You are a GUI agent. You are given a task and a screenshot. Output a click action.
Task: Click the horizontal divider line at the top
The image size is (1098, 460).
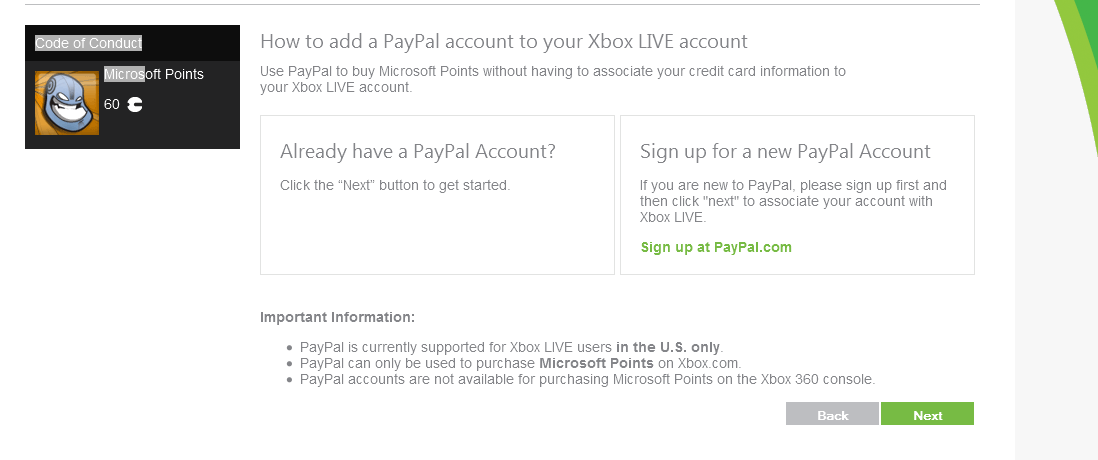coord(502,5)
